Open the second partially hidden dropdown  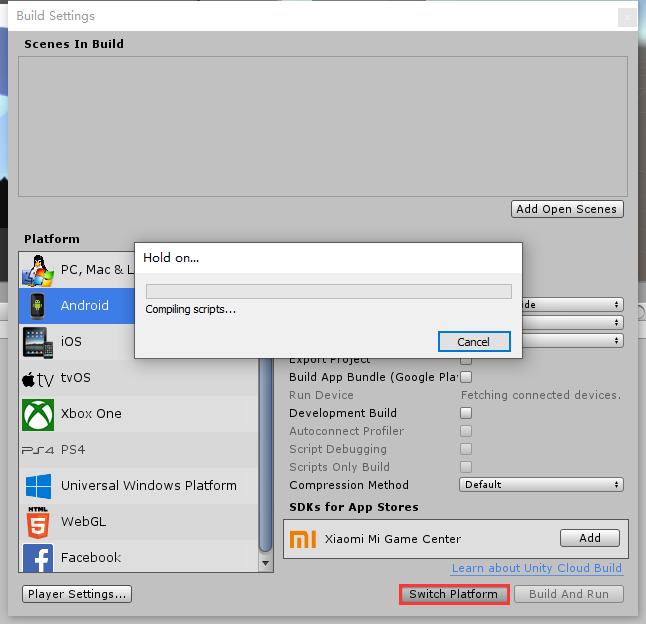(x=573, y=323)
